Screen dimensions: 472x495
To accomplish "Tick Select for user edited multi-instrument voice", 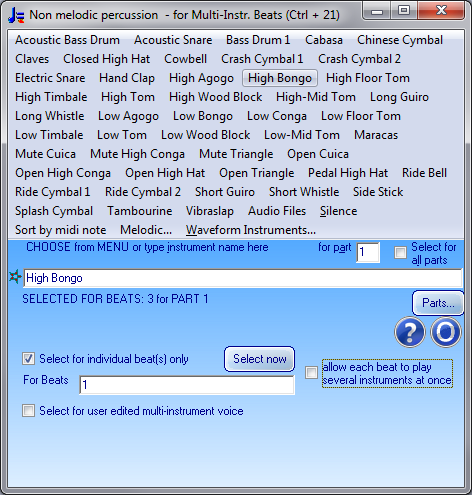I will point(28,410).
